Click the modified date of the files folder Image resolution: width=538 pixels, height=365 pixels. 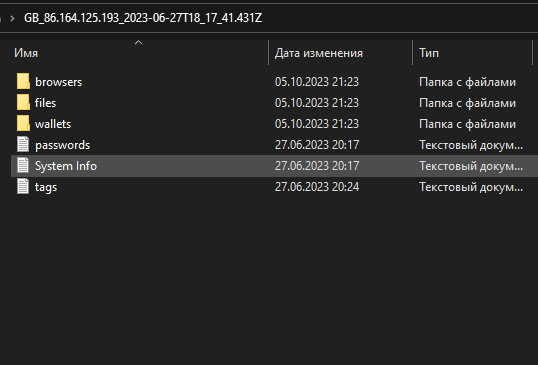point(317,103)
